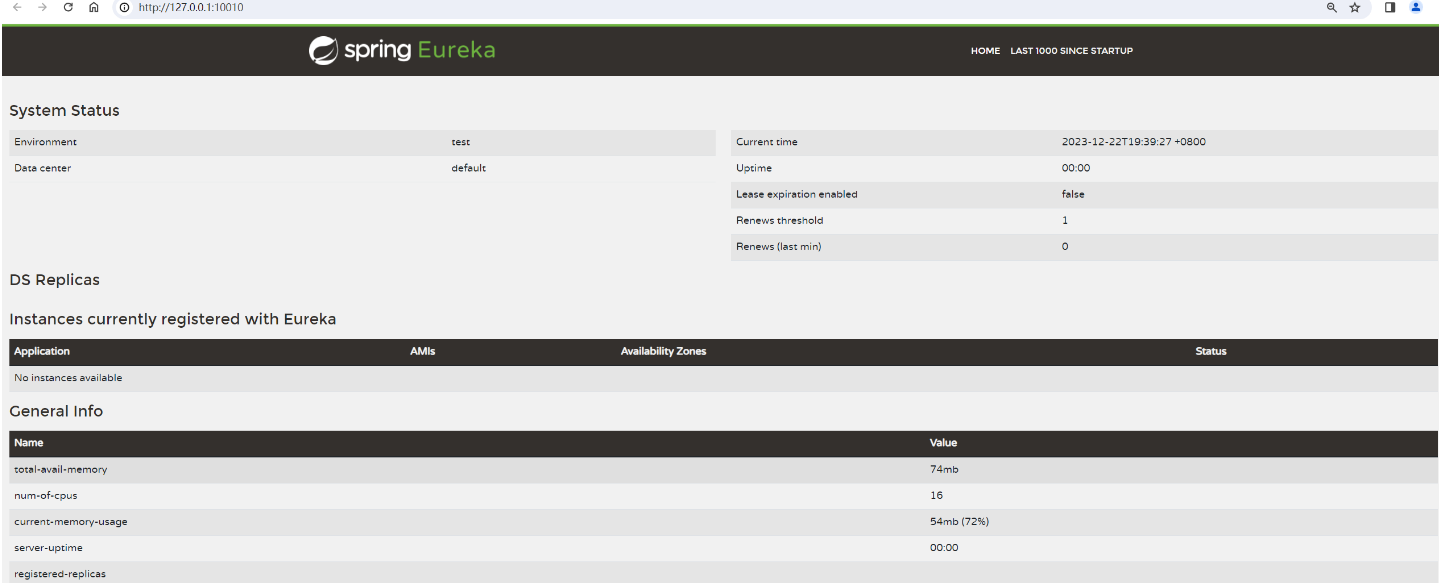Select the General Info heading
The width and height of the screenshot is (1443, 583).
56,411
